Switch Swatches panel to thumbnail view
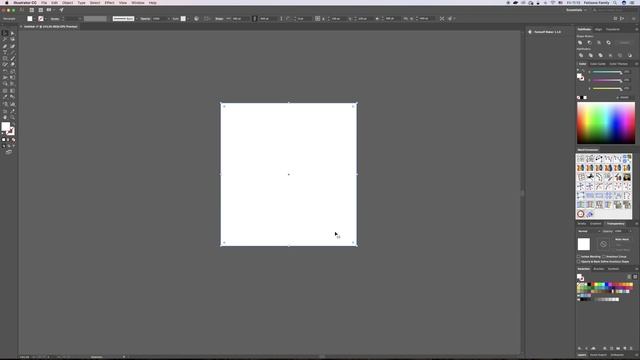The image size is (640, 360). (x=635, y=277)
